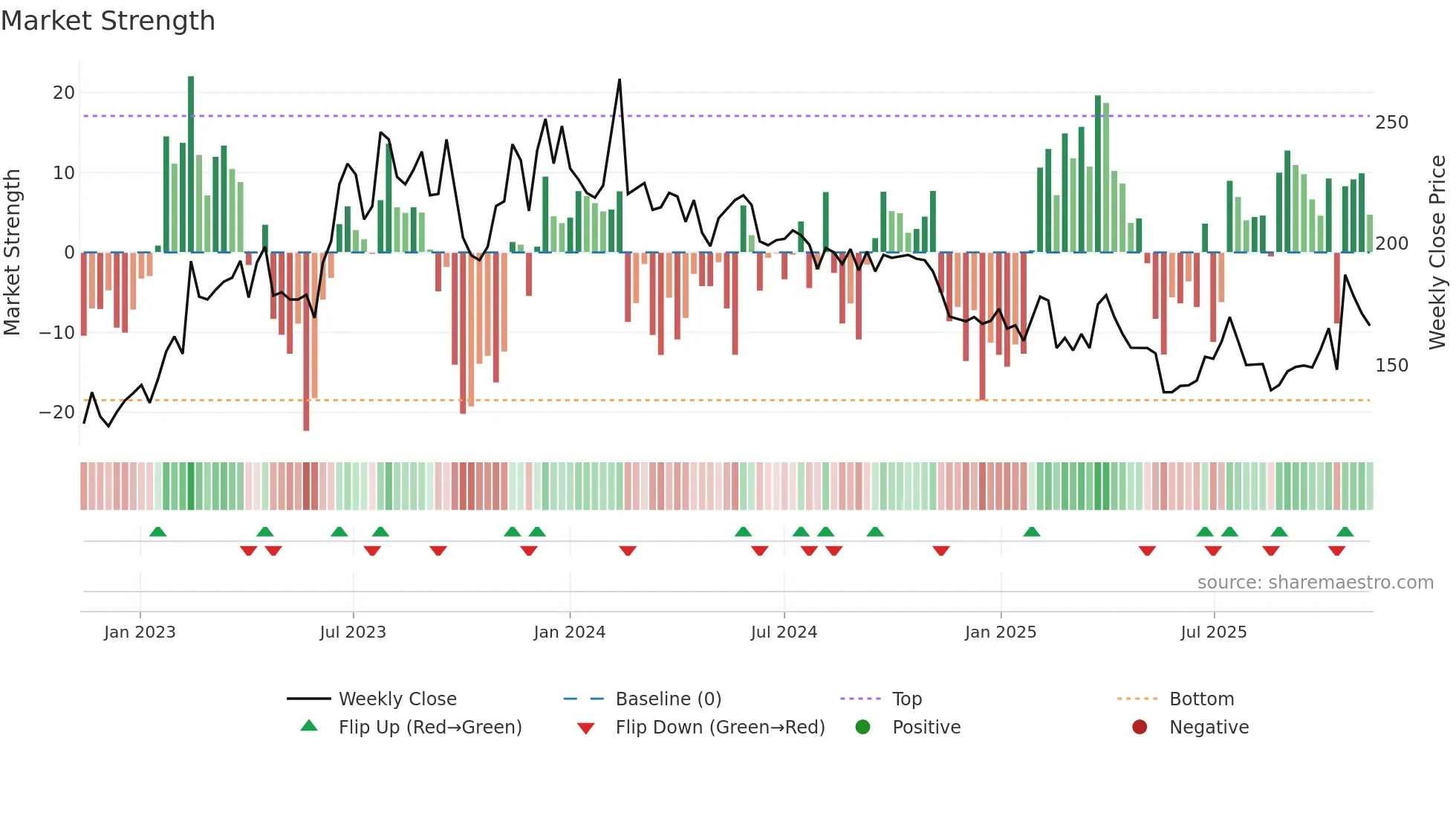This screenshot has height=819, width=1456.
Task: Click the Flip Down red triangle legend icon
Action: pyautogui.click(x=585, y=728)
